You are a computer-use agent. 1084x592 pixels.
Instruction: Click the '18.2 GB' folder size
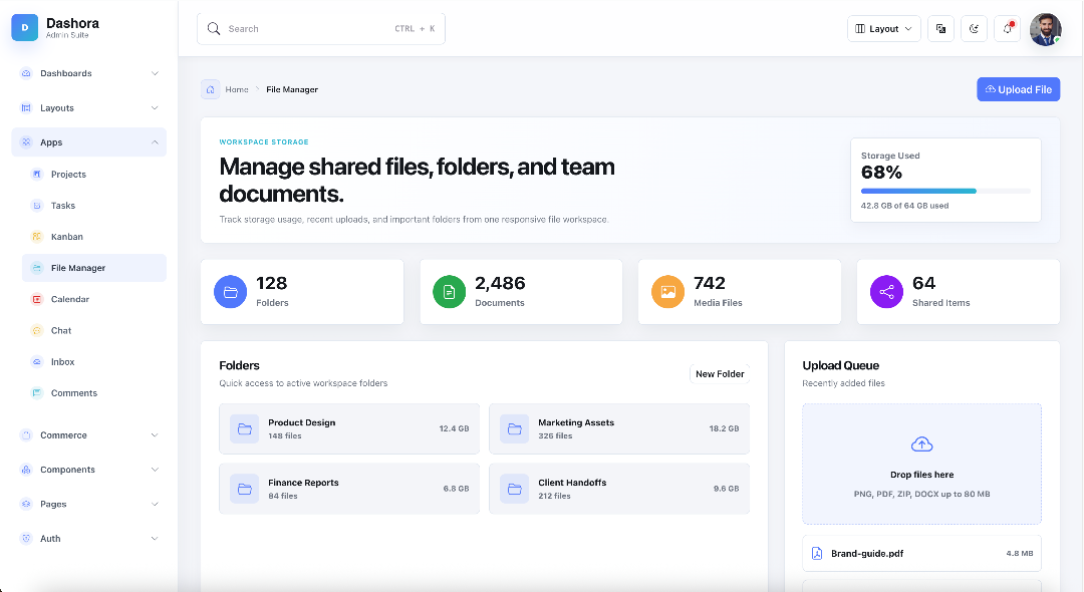coord(724,429)
